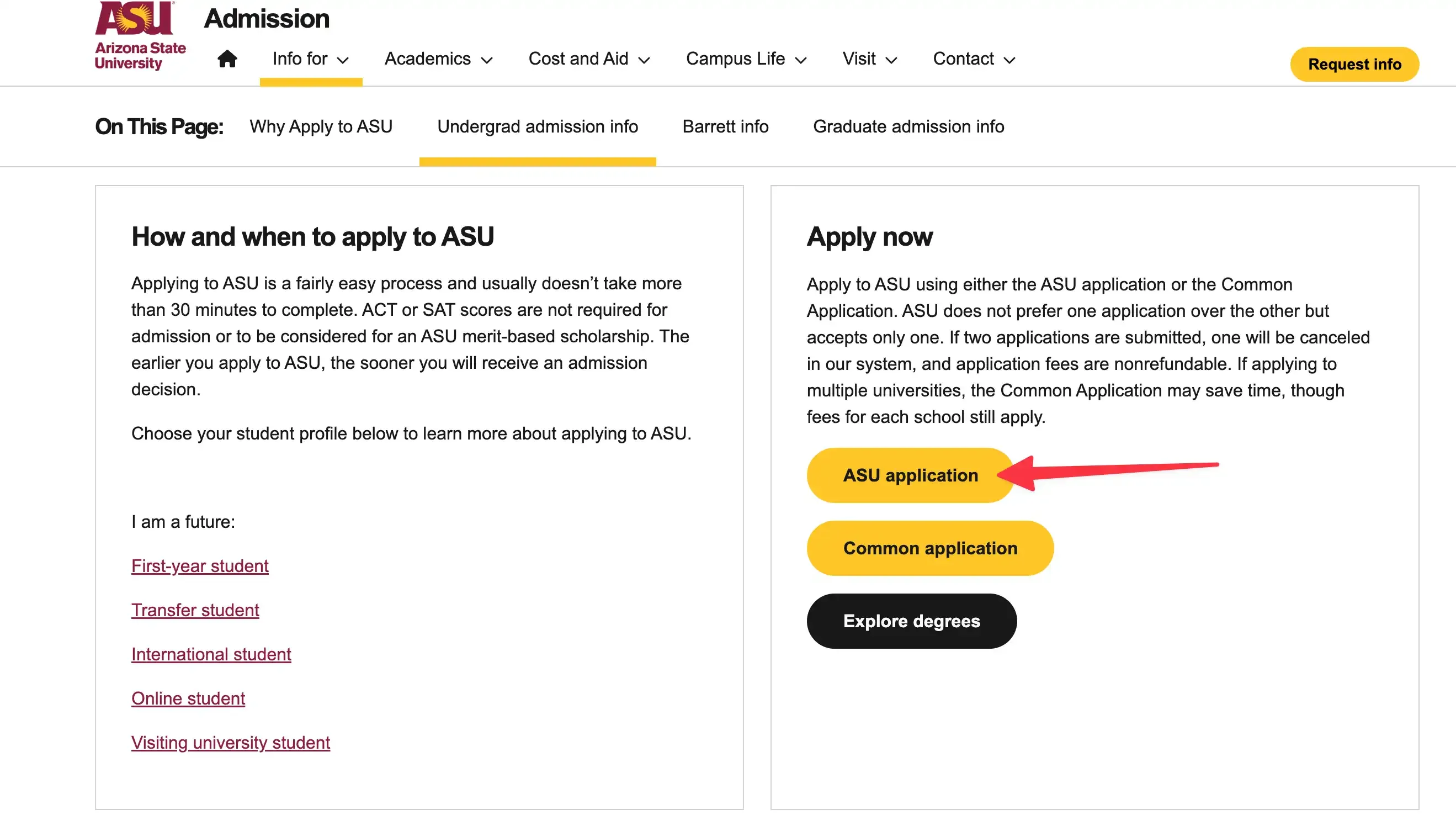Image resolution: width=1456 pixels, height=826 pixels.
Task: Follow the Transfer student link
Action: click(195, 611)
